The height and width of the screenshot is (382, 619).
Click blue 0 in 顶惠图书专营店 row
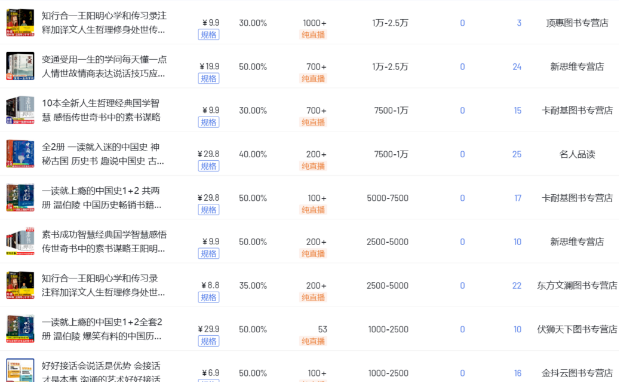coord(462,23)
